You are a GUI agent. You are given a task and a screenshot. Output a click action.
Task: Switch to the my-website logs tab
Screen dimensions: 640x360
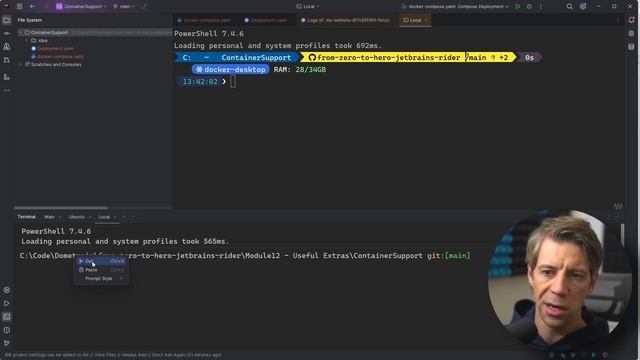345,20
